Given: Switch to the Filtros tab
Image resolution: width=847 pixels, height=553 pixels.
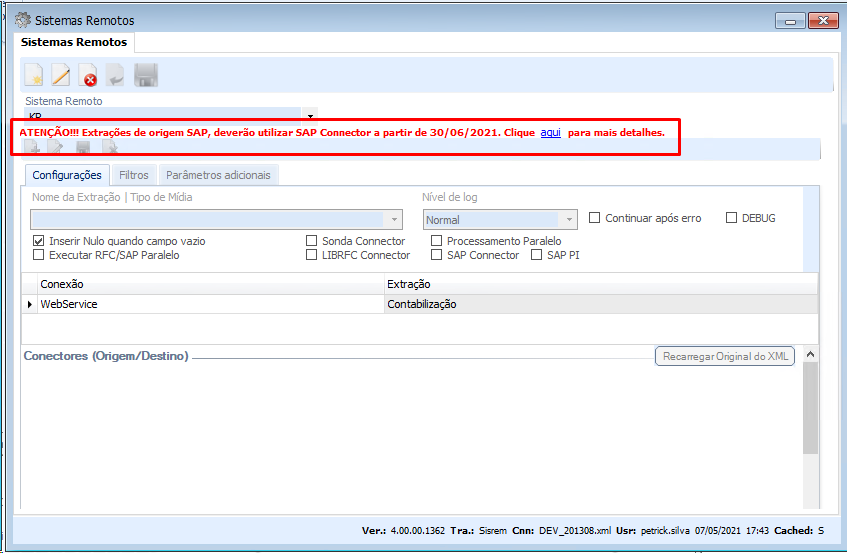Looking at the screenshot, I should click(x=133, y=175).
